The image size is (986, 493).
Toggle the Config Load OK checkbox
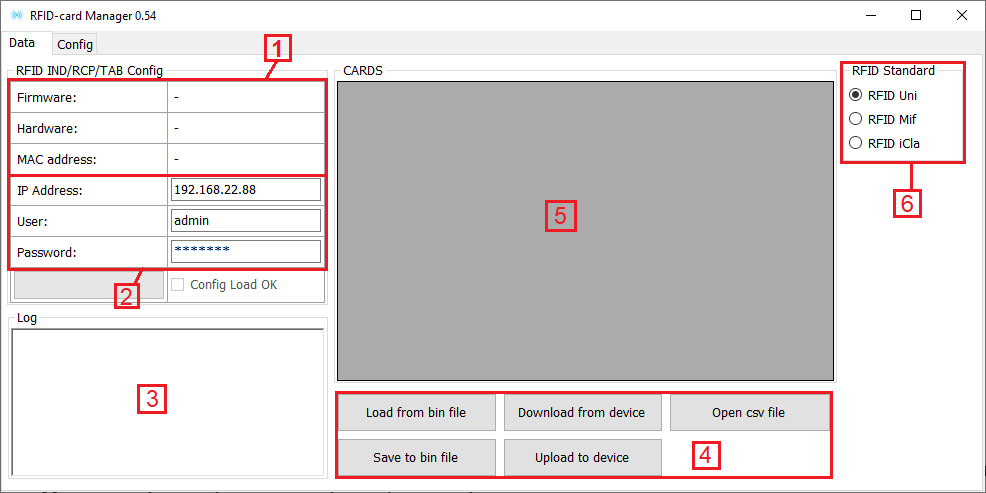[178, 285]
